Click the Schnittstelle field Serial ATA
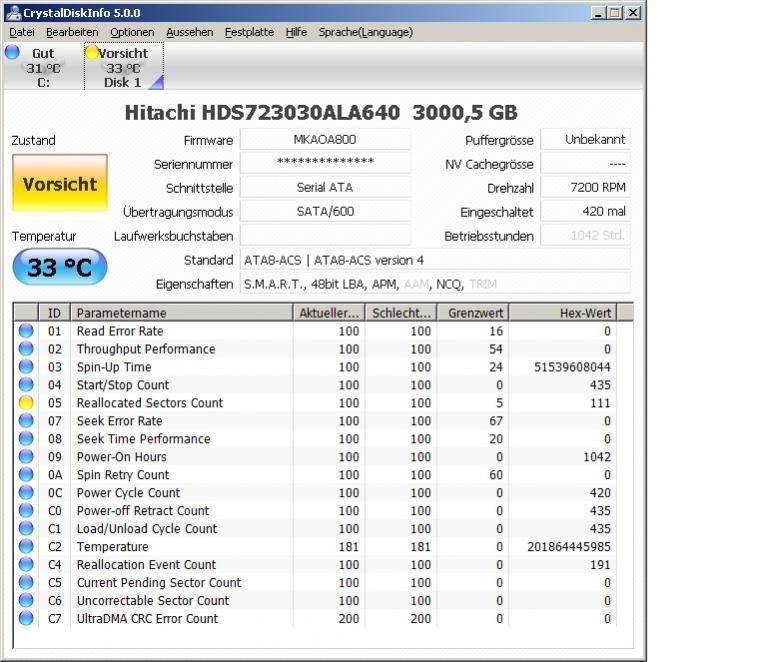767x662 pixels. click(325, 187)
